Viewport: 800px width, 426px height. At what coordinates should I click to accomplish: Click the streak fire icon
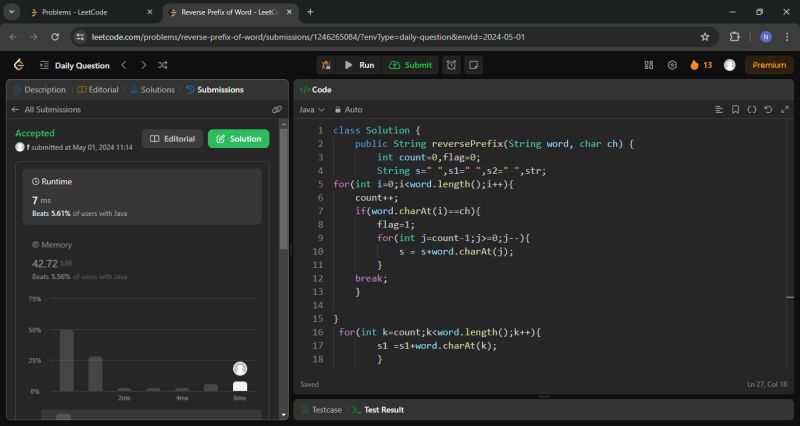tap(696, 65)
